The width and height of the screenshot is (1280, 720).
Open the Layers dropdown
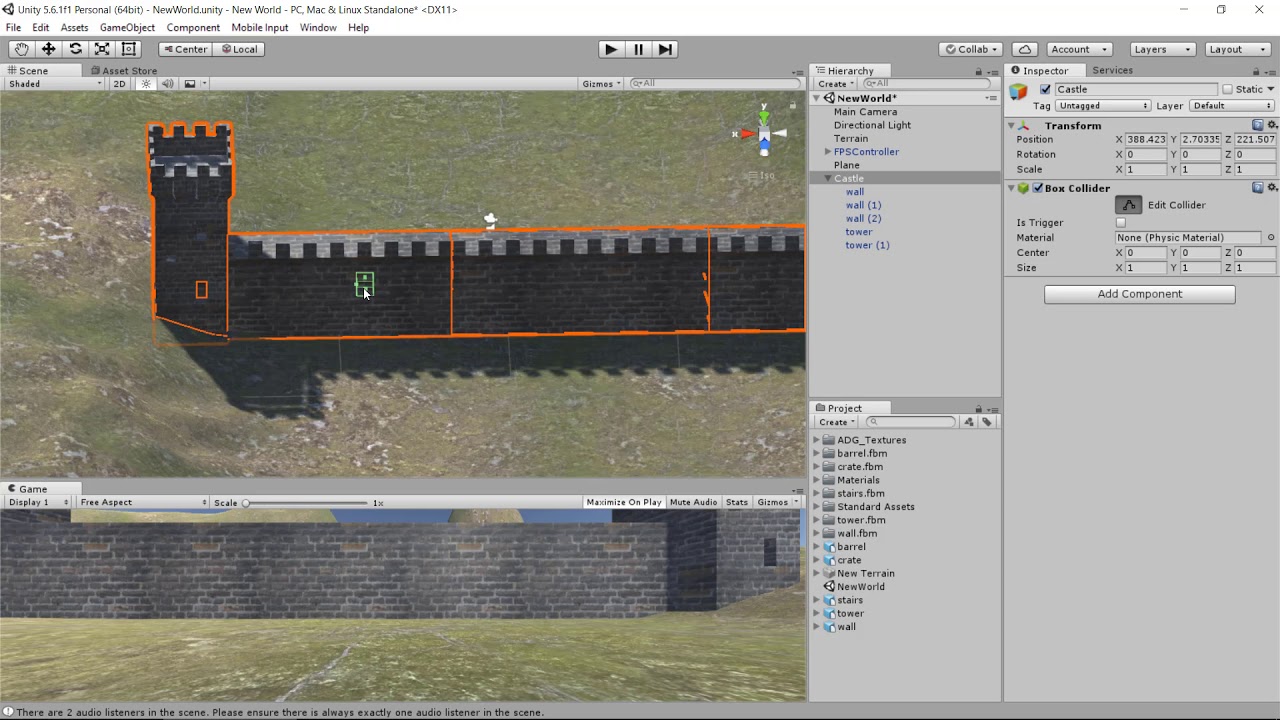coord(1163,49)
